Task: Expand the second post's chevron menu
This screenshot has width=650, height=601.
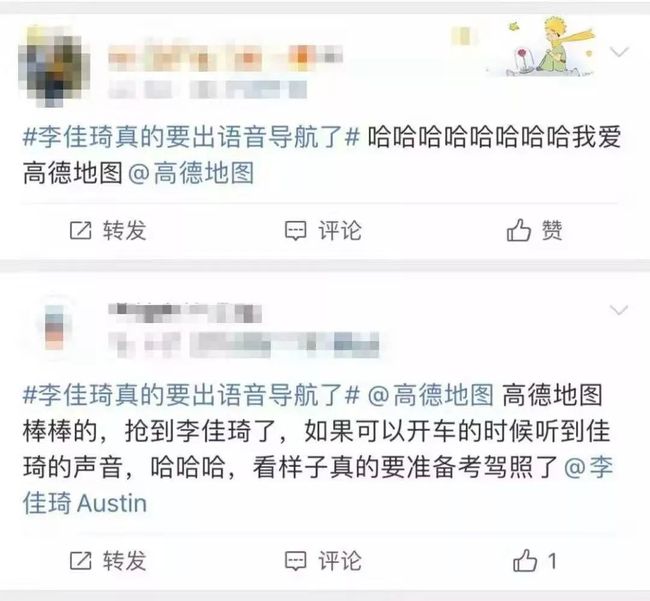Action: [x=619, y=310]
